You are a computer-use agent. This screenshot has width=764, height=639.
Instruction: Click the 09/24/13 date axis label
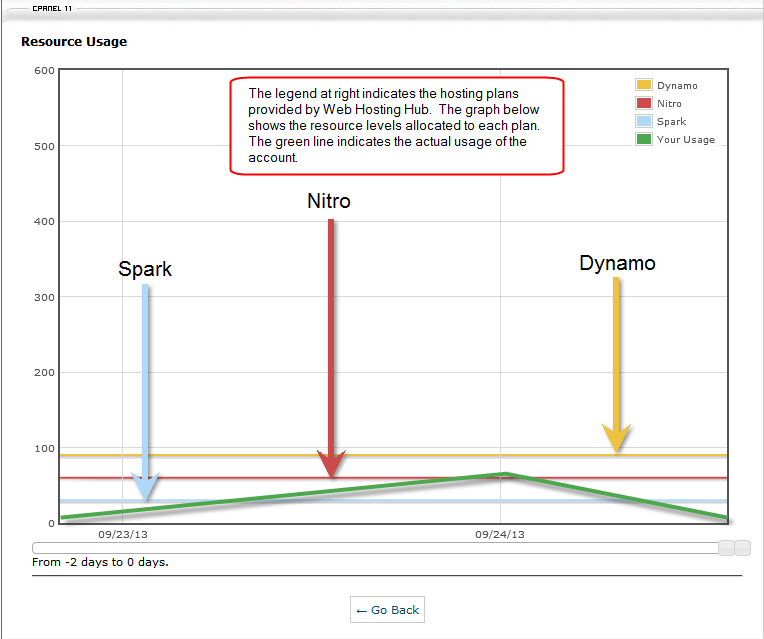point(499,535)
